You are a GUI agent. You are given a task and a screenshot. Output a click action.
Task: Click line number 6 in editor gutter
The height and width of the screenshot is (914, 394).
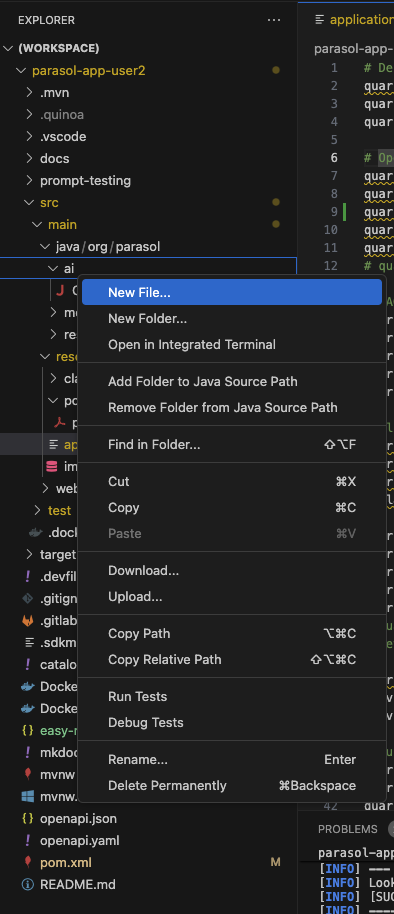(x=334, y=158)
